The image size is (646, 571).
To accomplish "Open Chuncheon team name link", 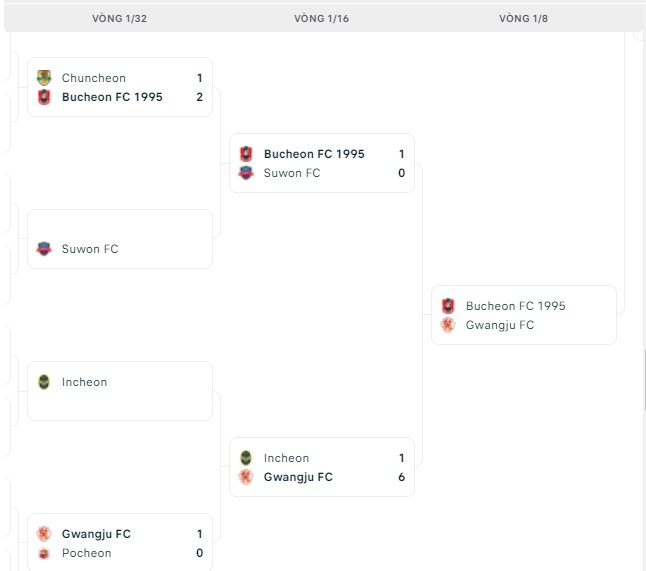I will pos(94,78).
